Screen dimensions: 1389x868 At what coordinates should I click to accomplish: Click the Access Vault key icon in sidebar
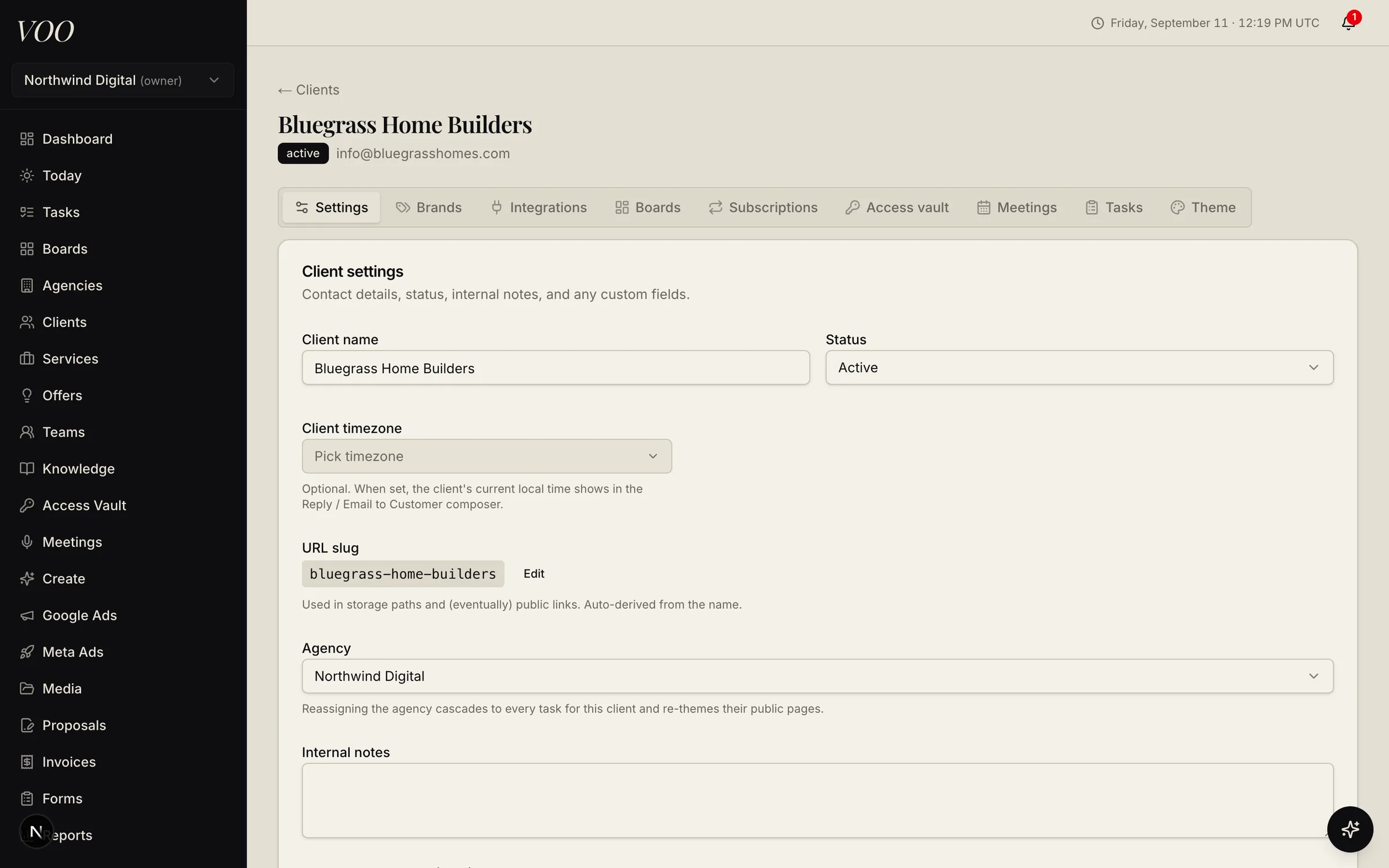point(27,505)
